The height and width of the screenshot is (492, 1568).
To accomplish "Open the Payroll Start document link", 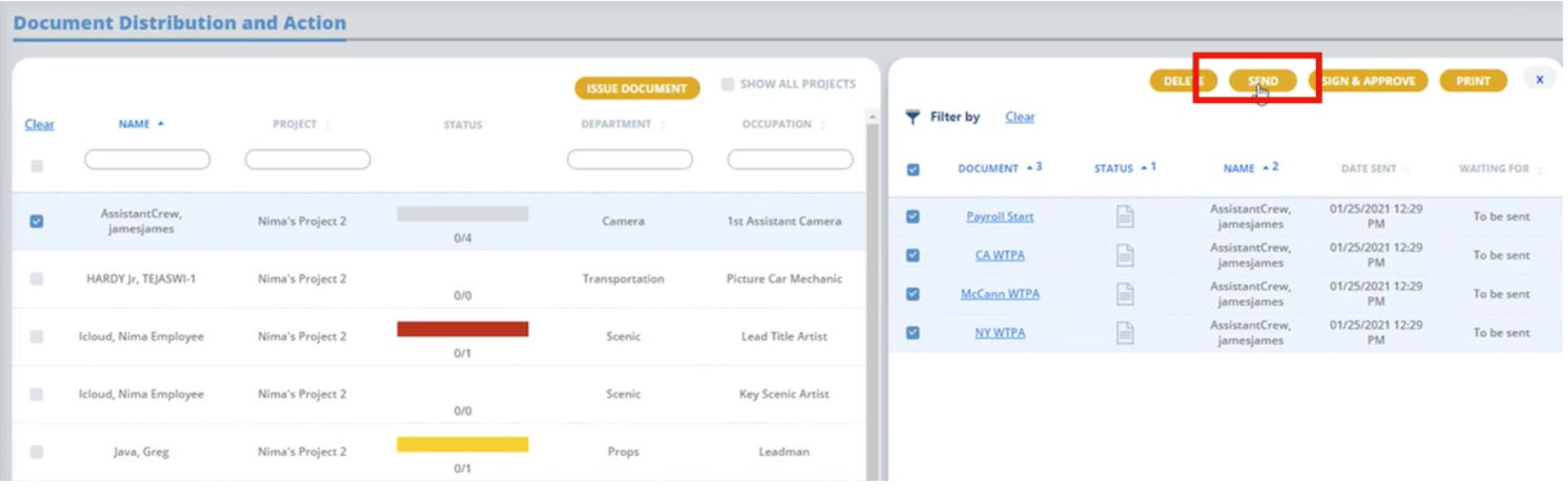I will click(x=999, y=217).
